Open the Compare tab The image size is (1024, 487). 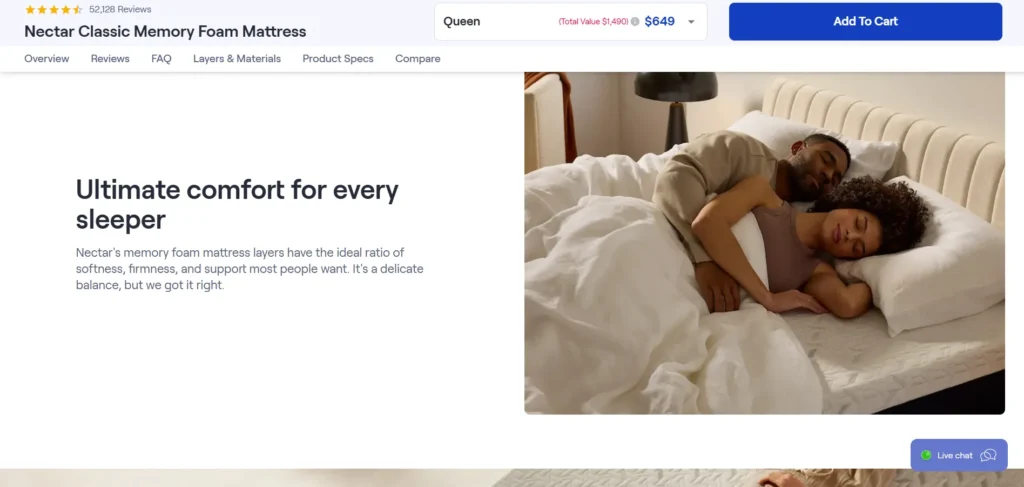click(418, 59)
